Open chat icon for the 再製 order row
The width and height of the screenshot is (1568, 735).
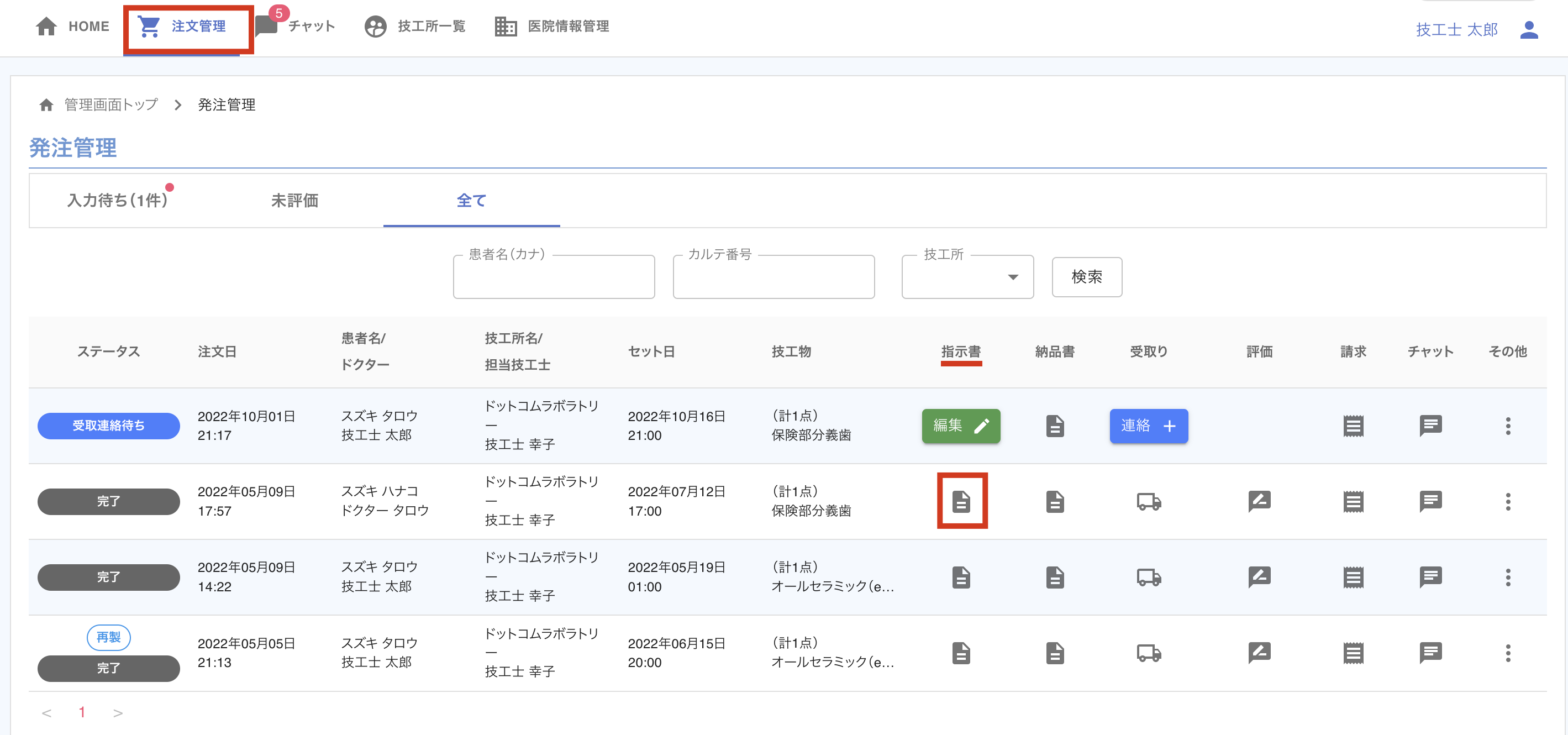tap(1430, 653)
